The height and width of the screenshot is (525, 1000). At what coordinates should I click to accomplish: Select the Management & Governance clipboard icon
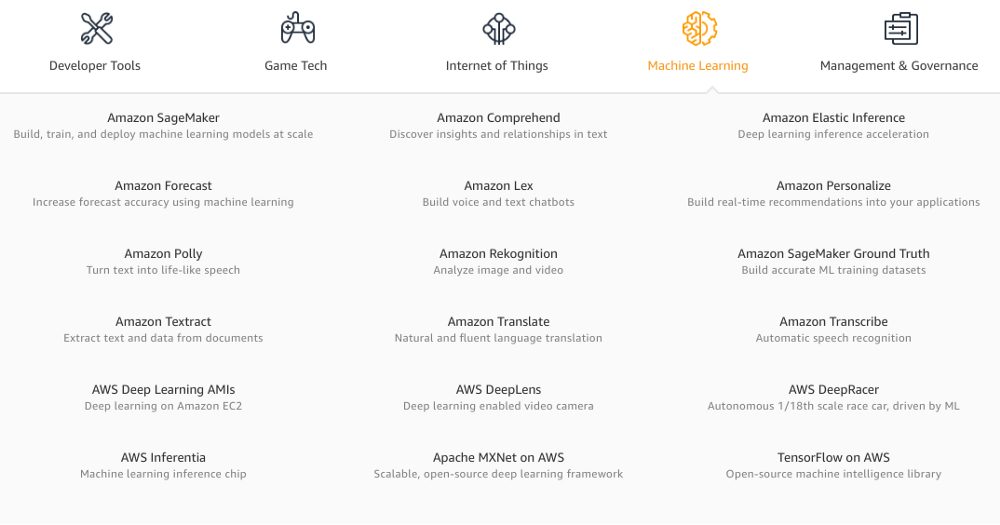click(x=901, y=29)
